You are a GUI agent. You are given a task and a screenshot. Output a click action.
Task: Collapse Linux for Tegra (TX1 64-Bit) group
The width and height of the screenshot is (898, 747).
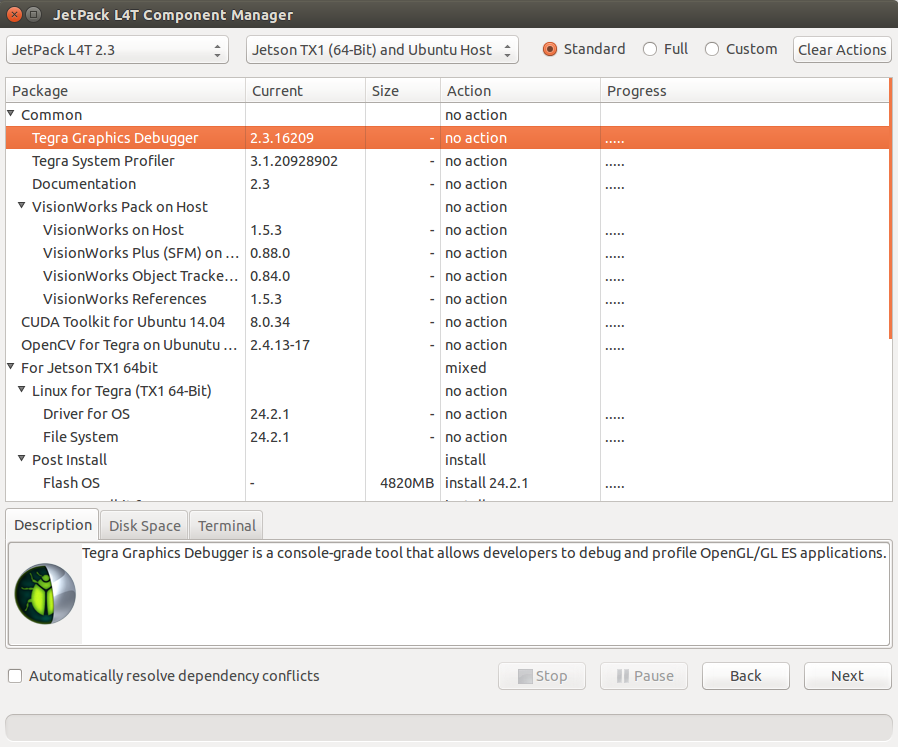click(22, 390)
